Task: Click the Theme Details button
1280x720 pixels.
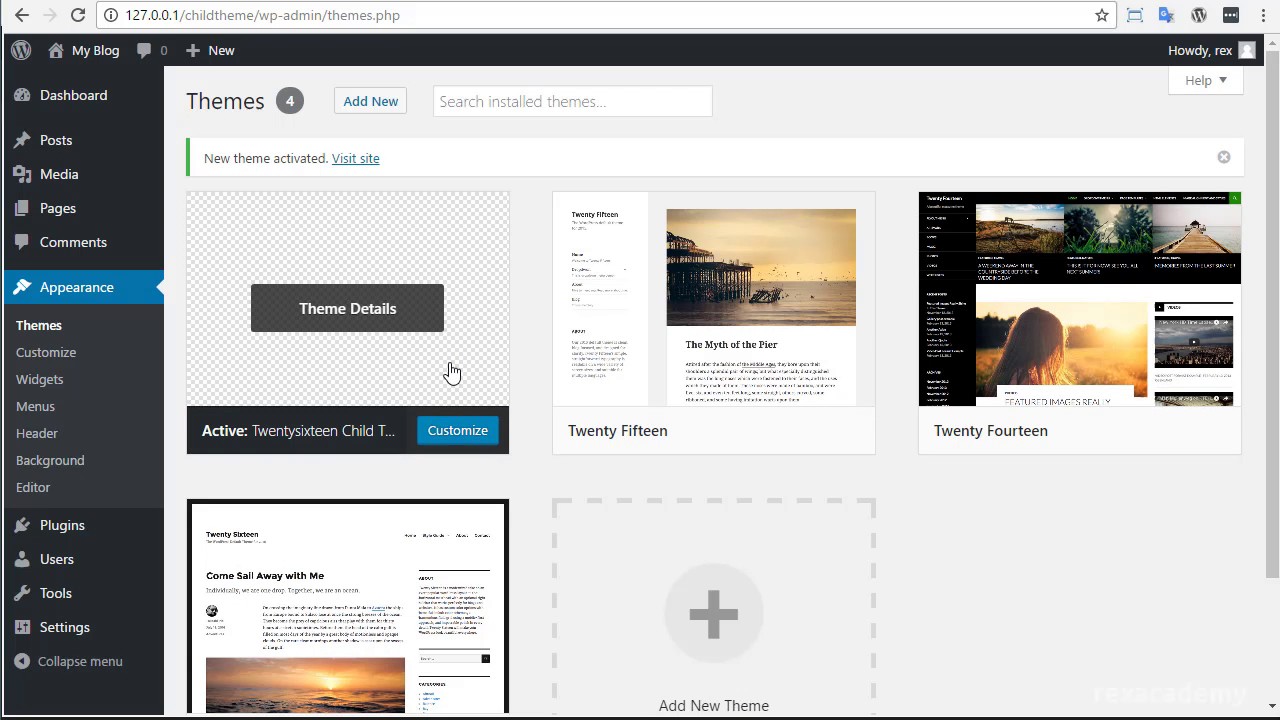Action: pos(347,308)
